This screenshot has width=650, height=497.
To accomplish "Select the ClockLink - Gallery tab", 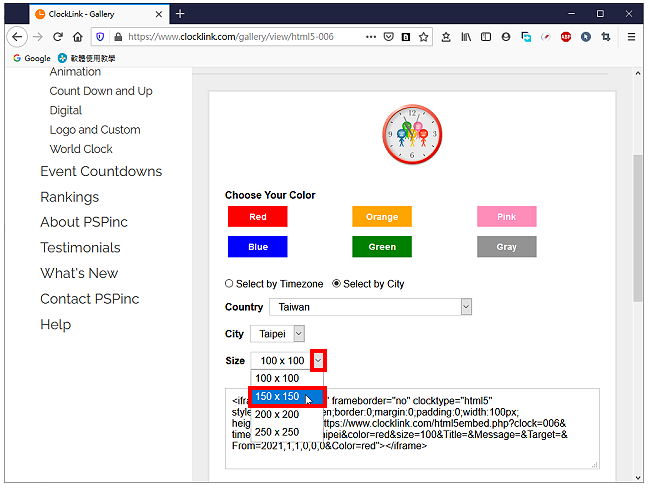I will pyautogui.click(x=99, y=14).
